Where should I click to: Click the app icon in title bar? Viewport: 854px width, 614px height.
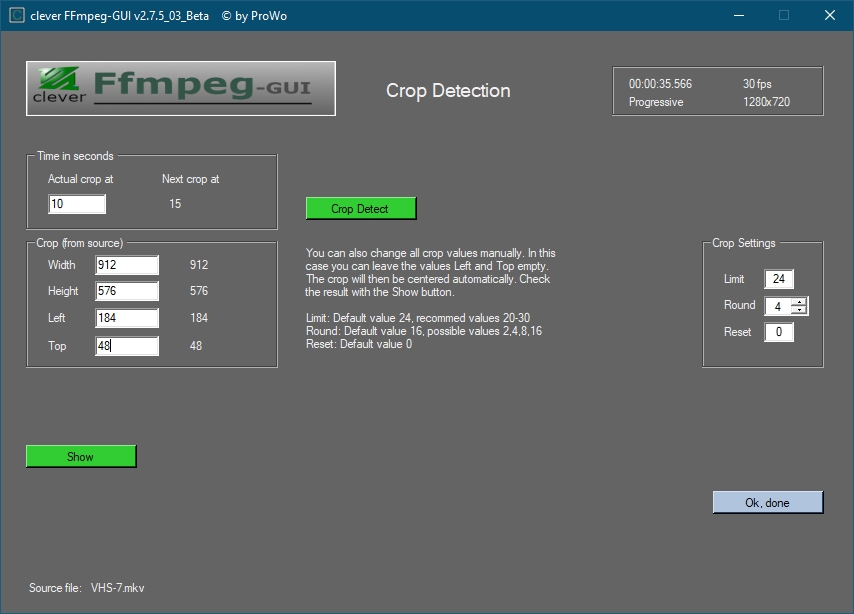pyautogui.click(x=17, y=15)
